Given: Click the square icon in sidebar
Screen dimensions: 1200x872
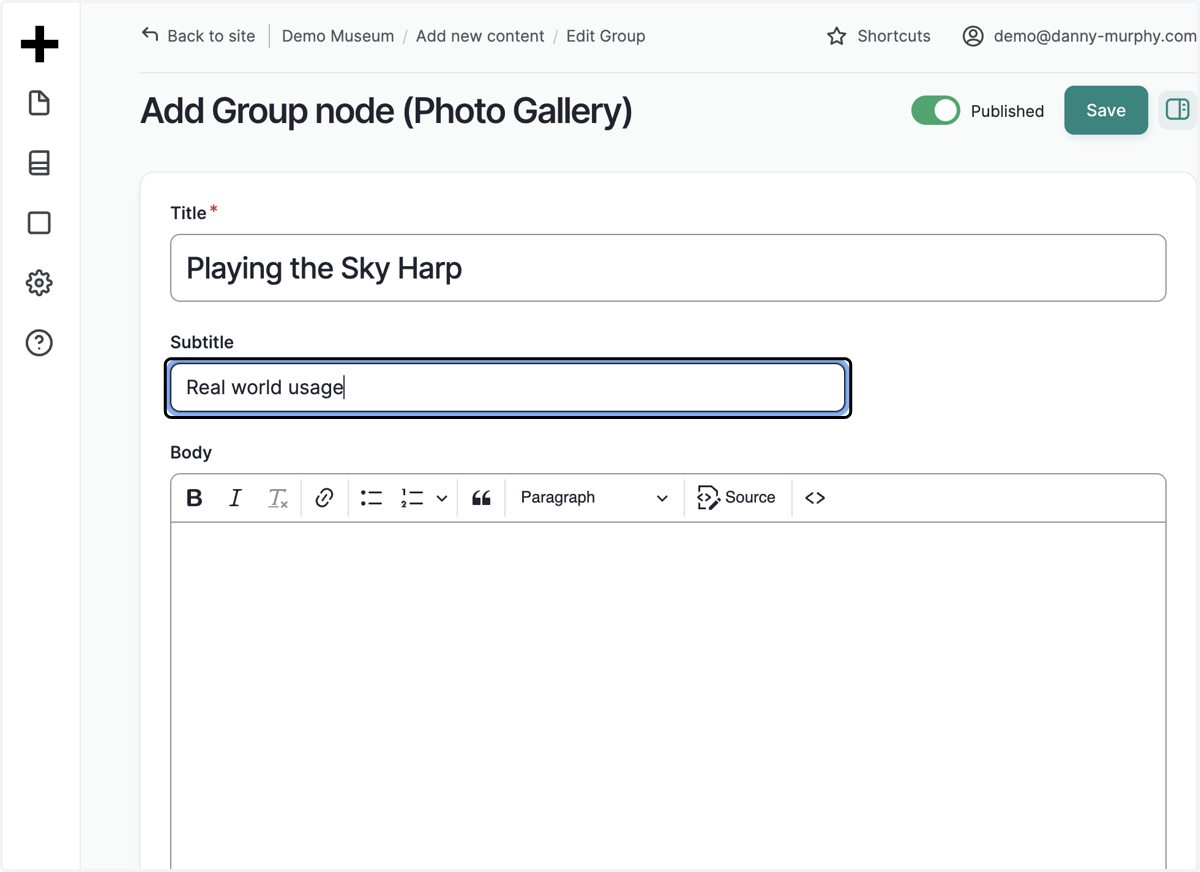Looking at the screenshot, I should click(39, 223).
